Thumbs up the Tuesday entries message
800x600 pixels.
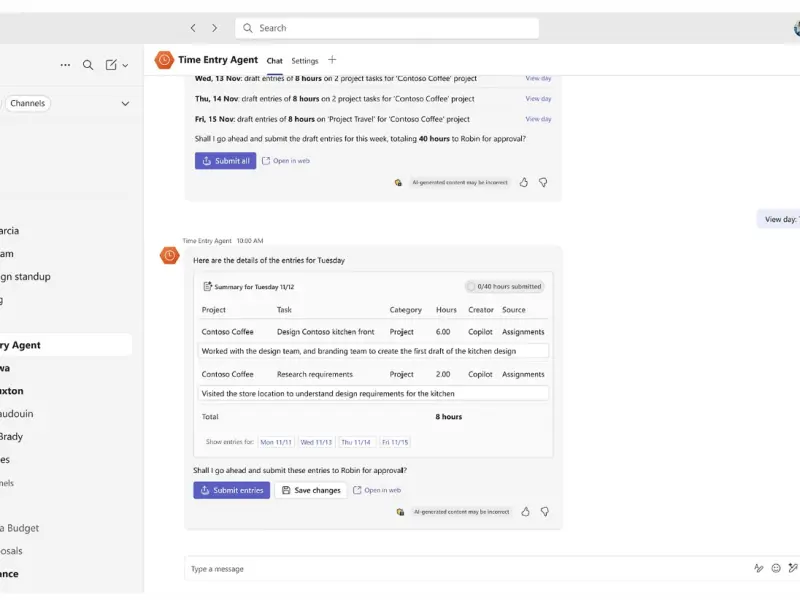tap(525, 511)
